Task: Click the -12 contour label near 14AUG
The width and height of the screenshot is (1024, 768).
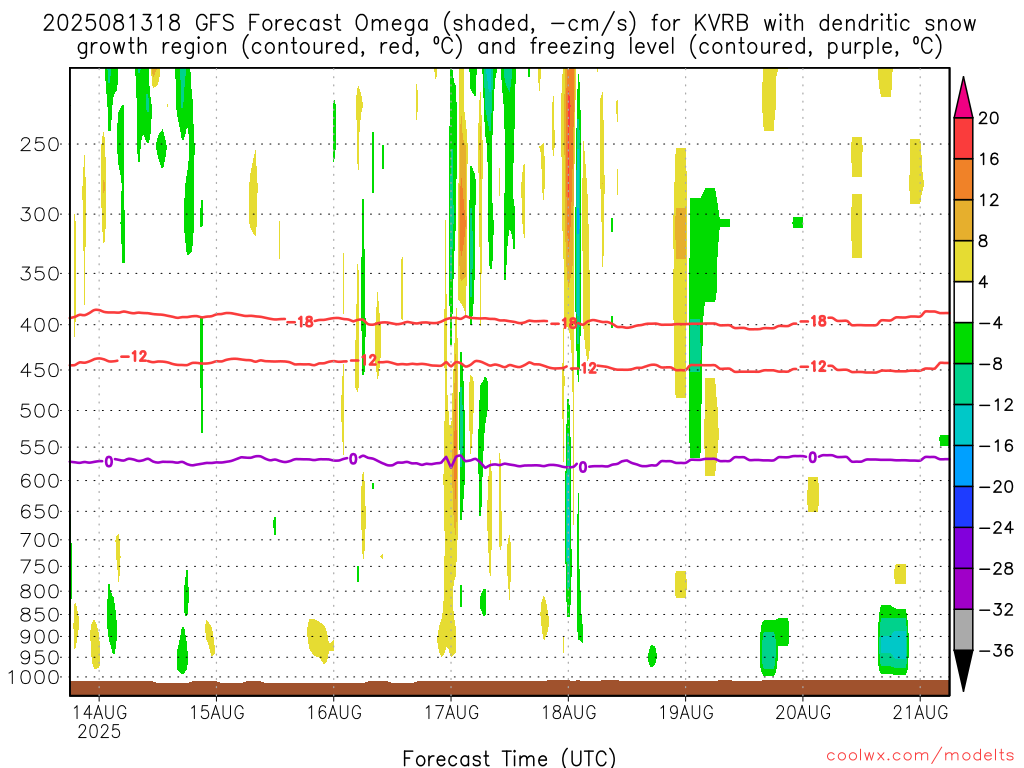Action: click(134, 357)
